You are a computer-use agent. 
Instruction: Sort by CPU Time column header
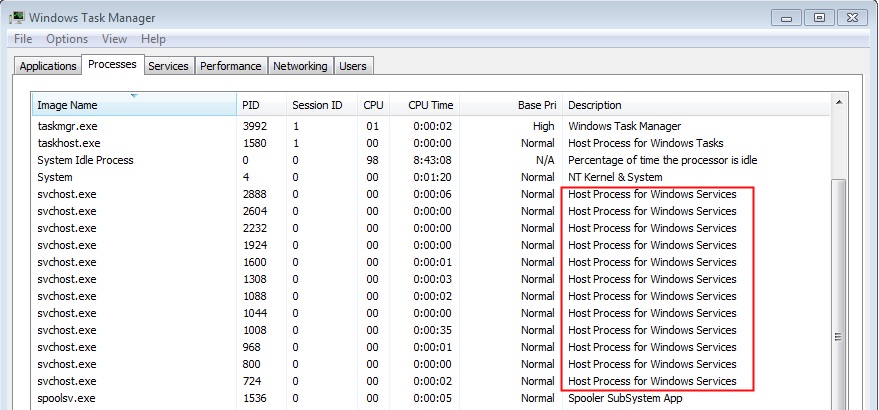(424, 105)
